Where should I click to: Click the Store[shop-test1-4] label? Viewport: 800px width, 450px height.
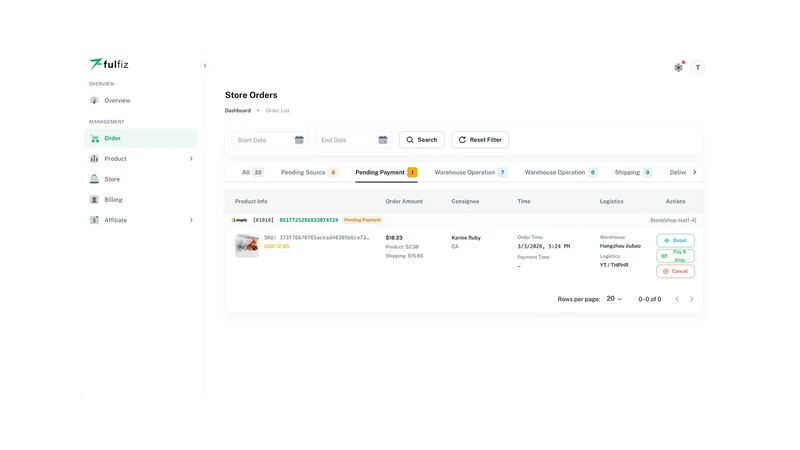pyautogui.click(x=673, y=220)
